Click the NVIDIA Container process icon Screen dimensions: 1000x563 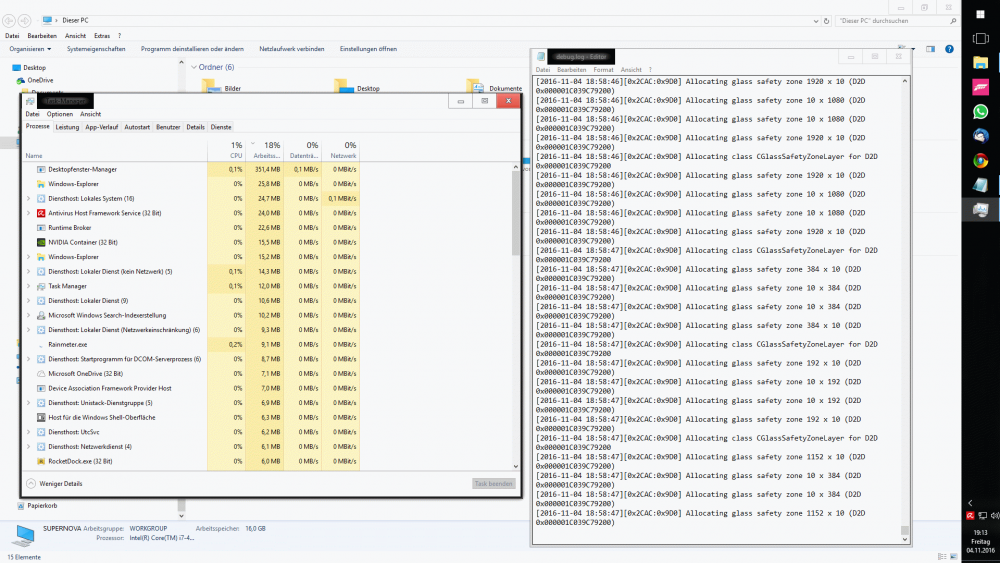tap(40, 242)
